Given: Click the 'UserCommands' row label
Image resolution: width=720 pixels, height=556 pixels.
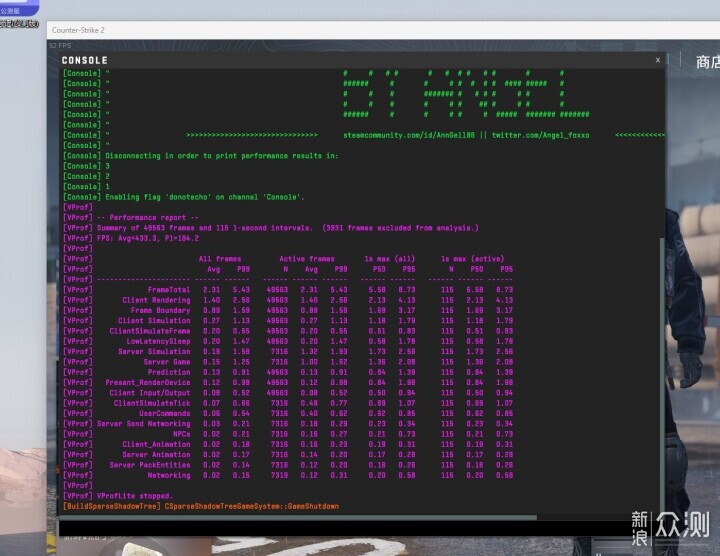Looking at the screenshot, I should [164, 414].
